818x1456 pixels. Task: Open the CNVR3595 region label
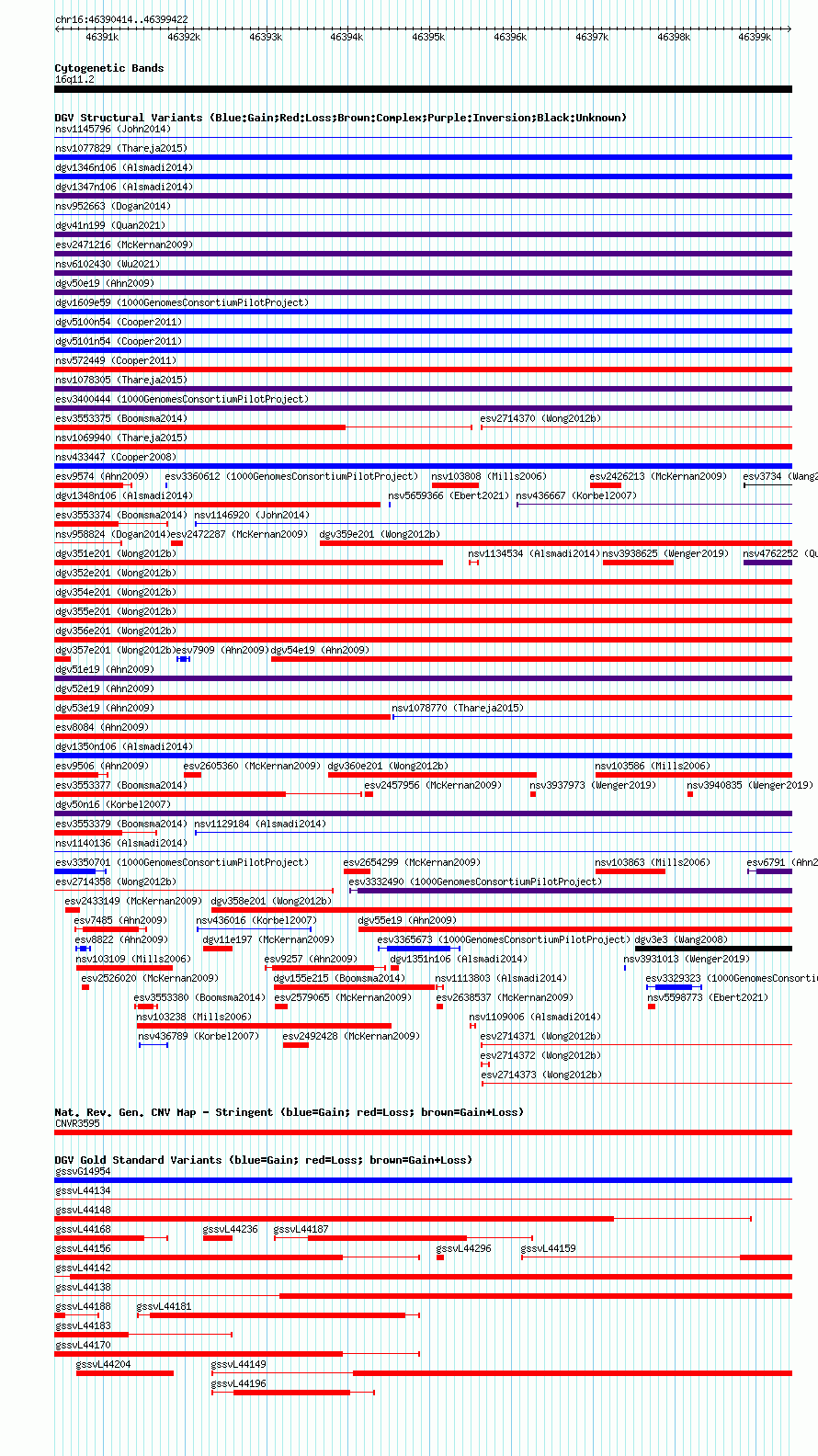77,1123
